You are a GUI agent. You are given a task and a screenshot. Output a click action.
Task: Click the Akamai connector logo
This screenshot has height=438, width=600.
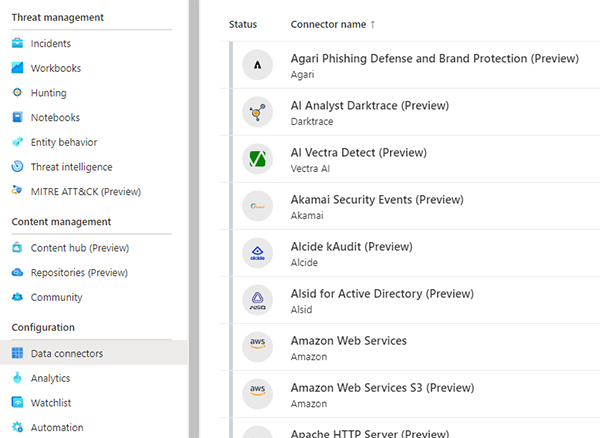pos(258,206)
